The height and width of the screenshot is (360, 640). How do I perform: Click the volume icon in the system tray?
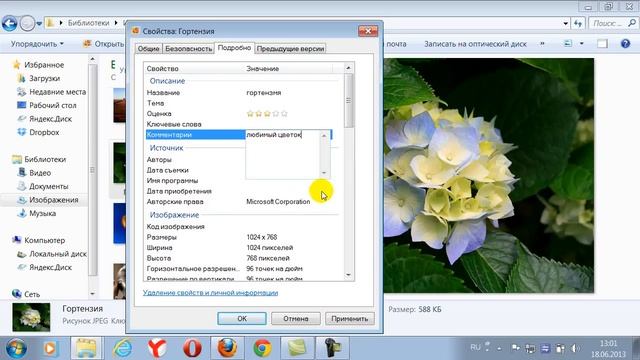point(575,348)
